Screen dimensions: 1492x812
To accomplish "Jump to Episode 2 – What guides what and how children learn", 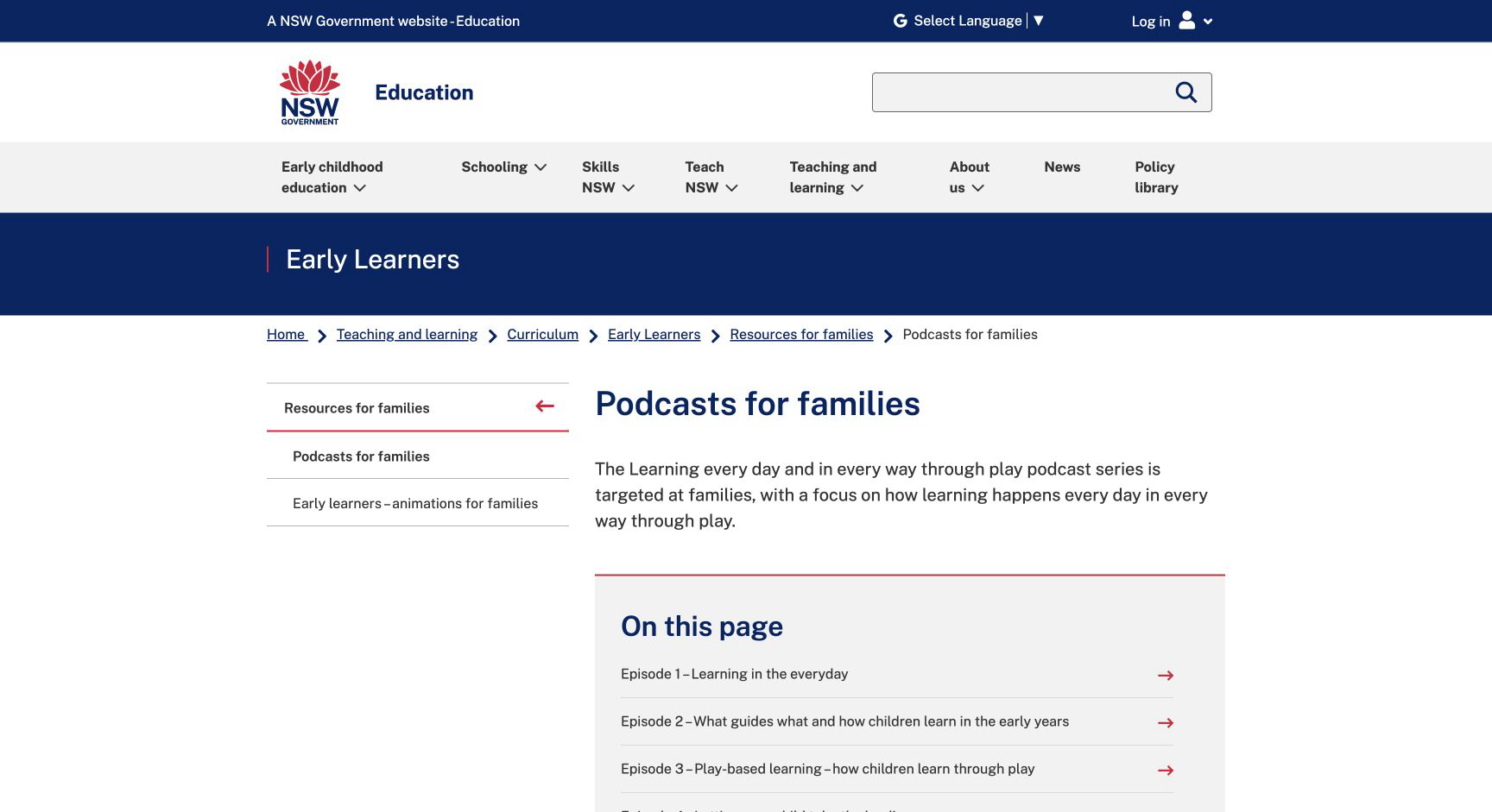I will point(844,721).
